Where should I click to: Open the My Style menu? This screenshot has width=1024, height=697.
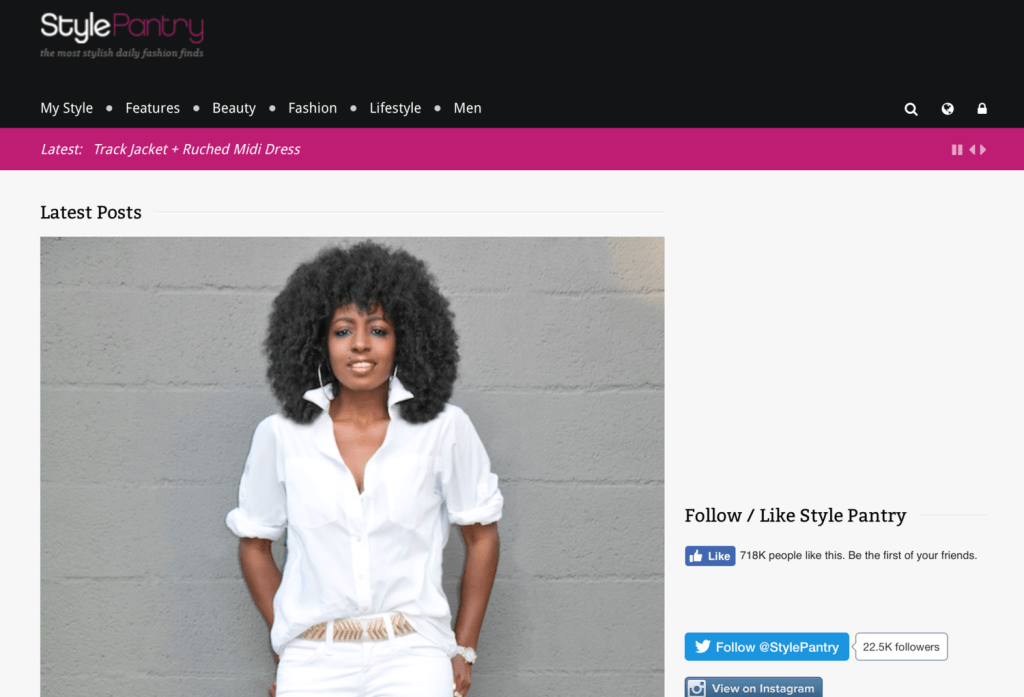[67, 108]
